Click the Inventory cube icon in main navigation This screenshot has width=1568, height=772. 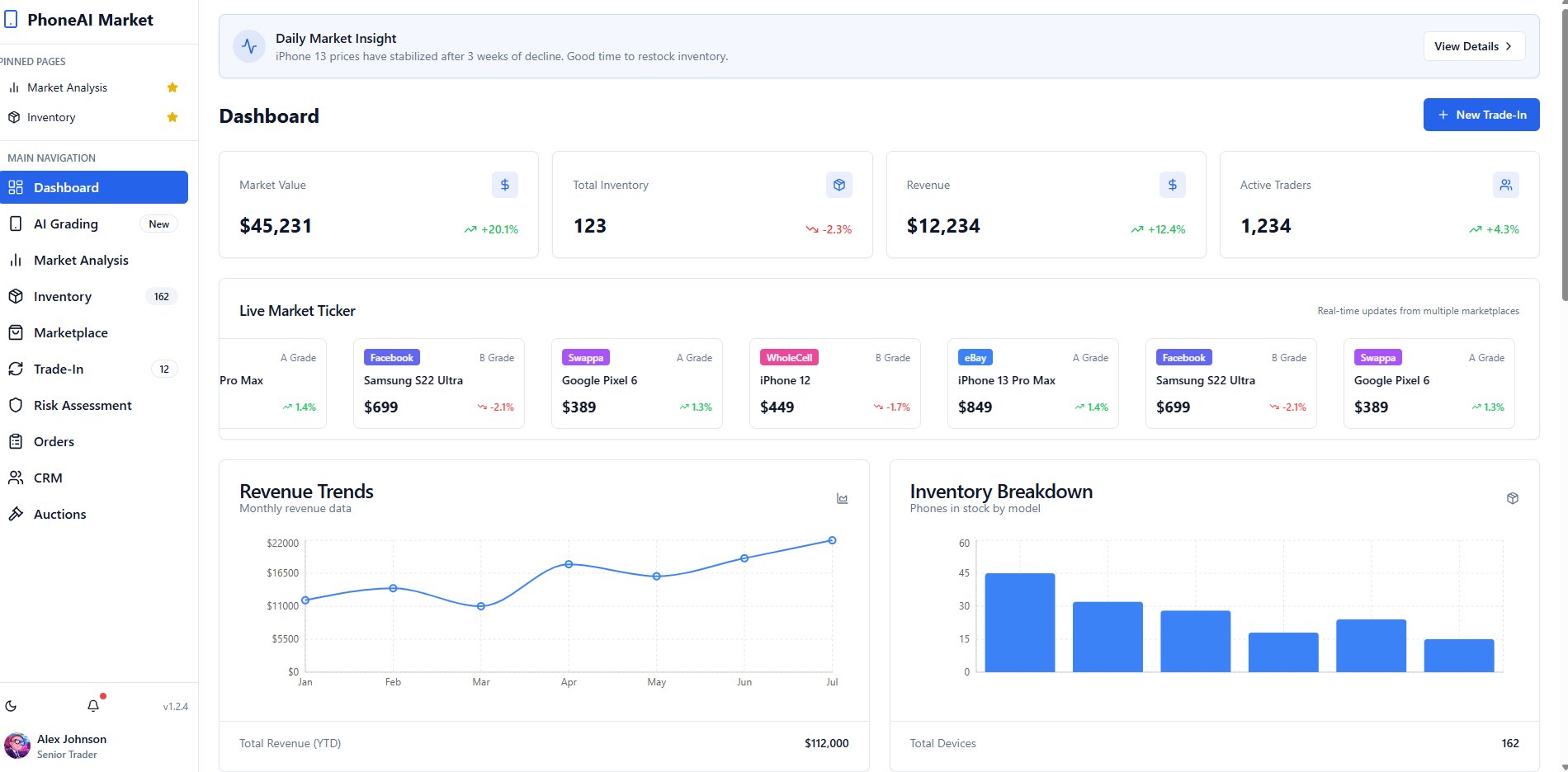(x=15, y=296)
